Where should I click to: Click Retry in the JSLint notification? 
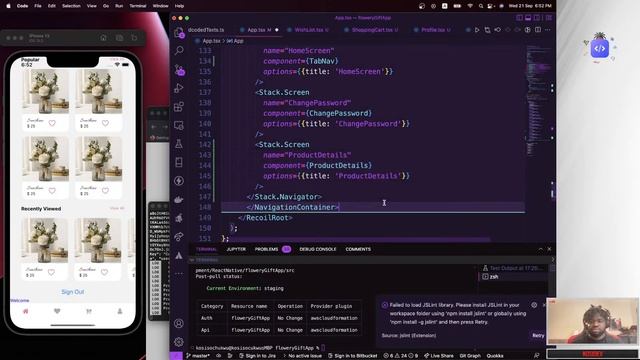pyautogui.click(x=538, y=335)
